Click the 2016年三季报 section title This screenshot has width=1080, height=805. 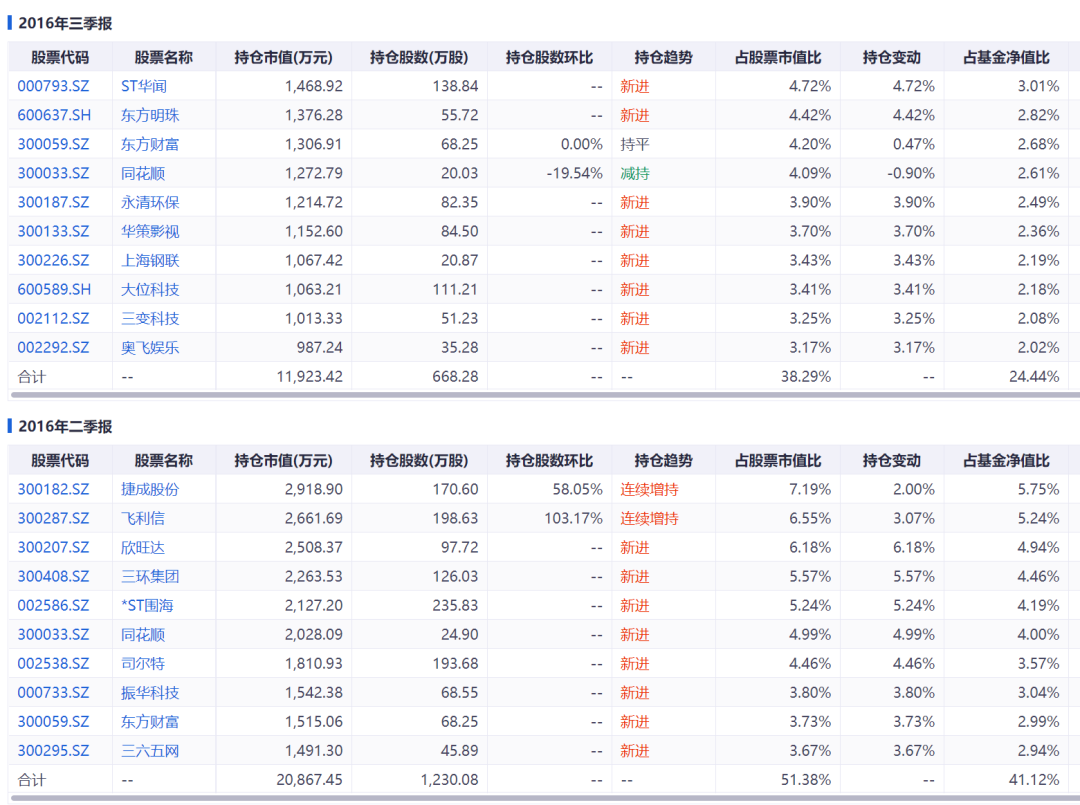pos(65,23)
